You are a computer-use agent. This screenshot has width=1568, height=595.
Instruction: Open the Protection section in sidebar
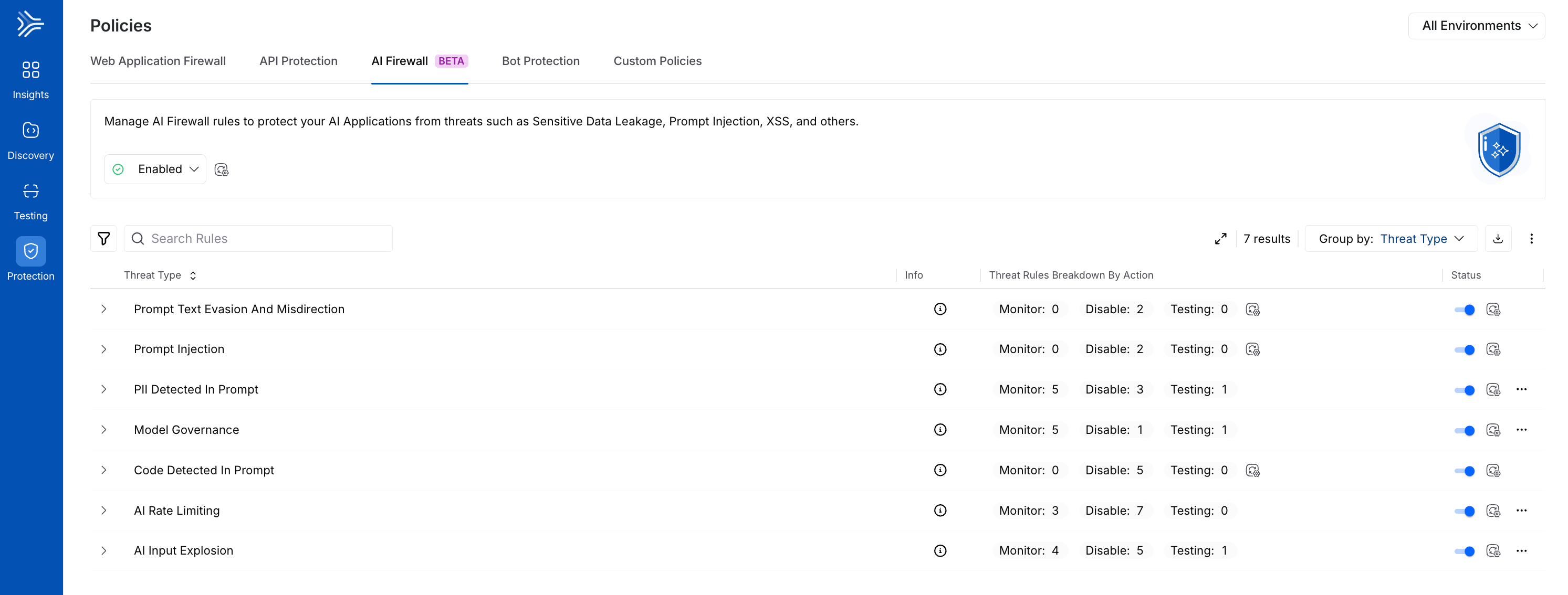pos(30,260)
